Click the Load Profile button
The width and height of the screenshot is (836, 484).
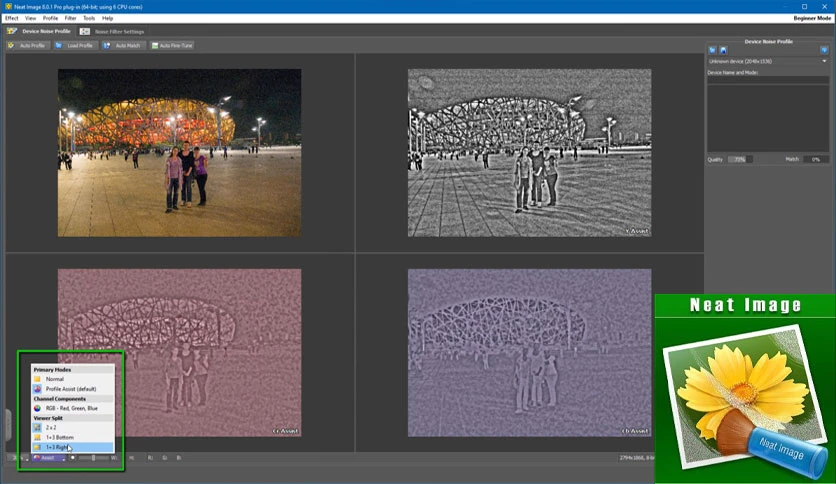tap(75, 46)
